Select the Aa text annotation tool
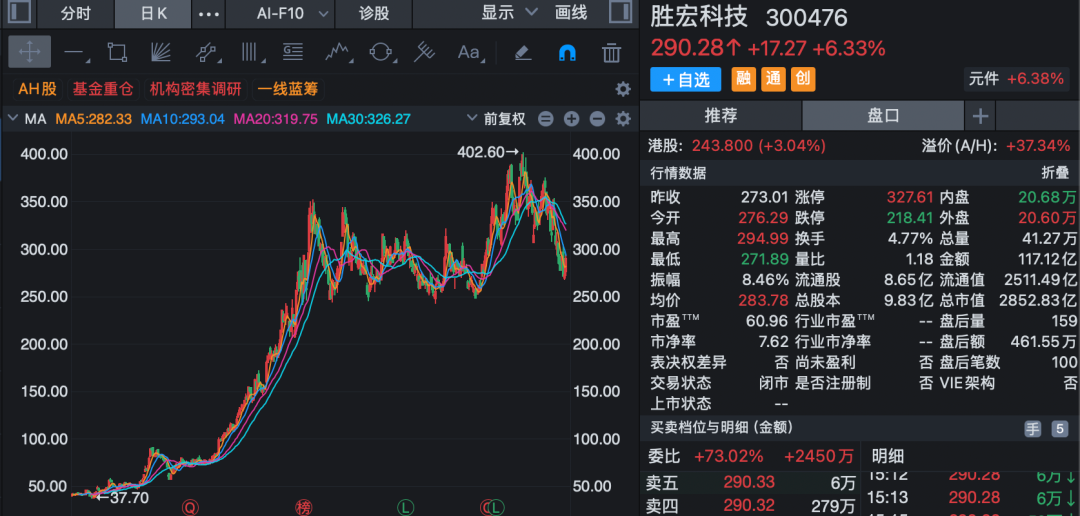This screenshot has height=516, width=1080. click(469, 52)
